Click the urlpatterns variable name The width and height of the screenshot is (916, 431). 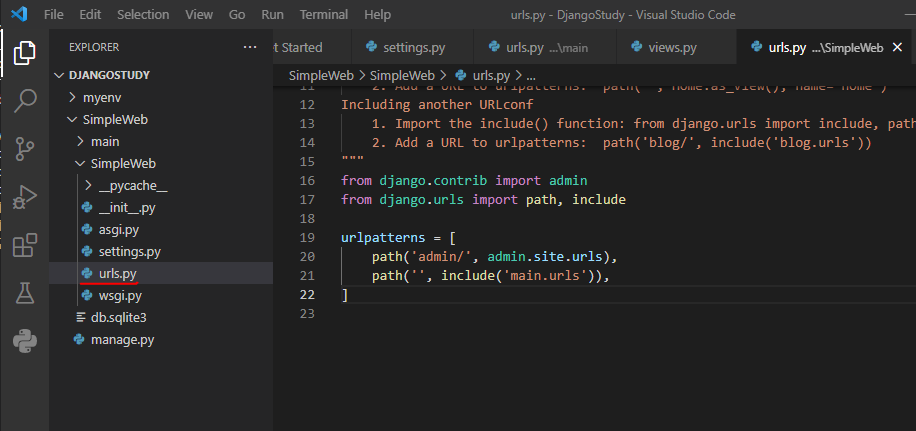tap(384, 238)
